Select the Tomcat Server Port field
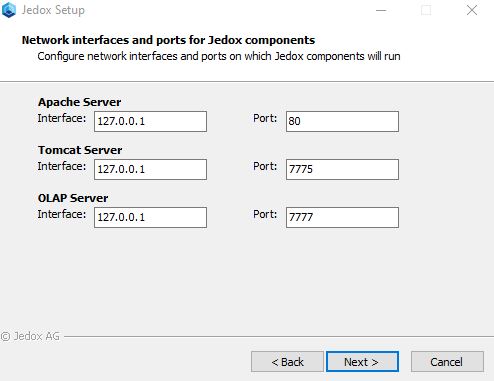494x381 pixels. point(342,169)
